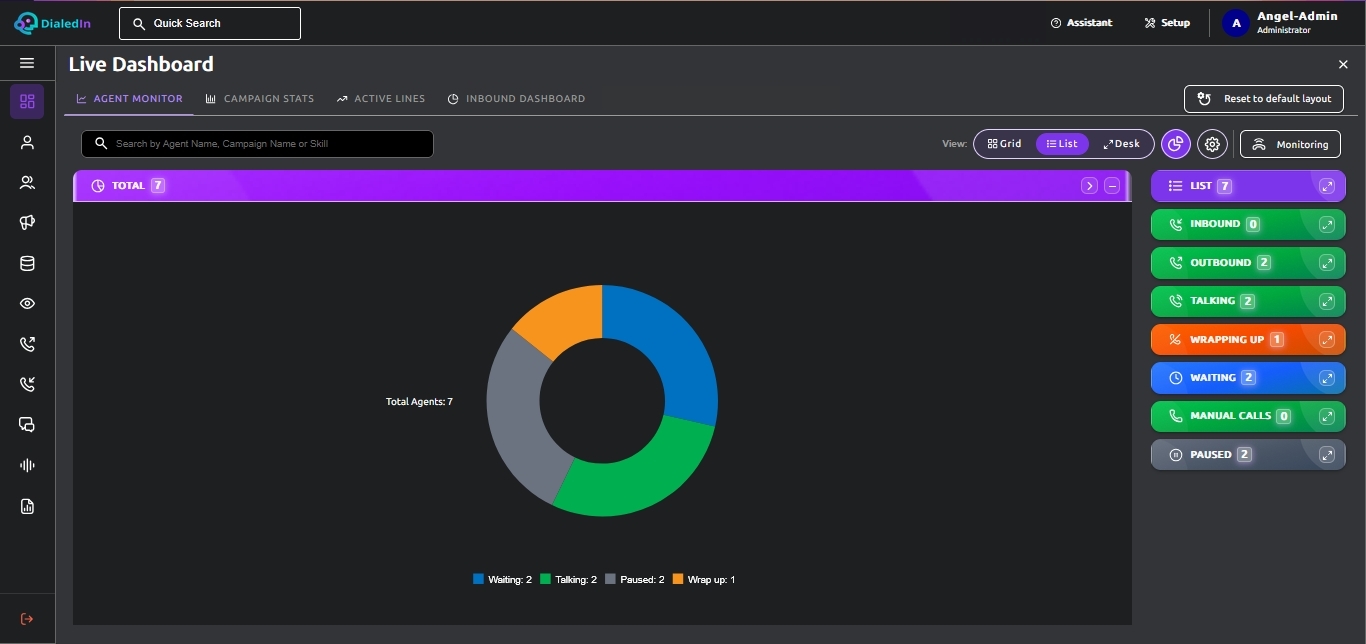This screenshot has height=644, width=1366.
Task: Toggle the pie chart view button
Action: [1176, 144]
